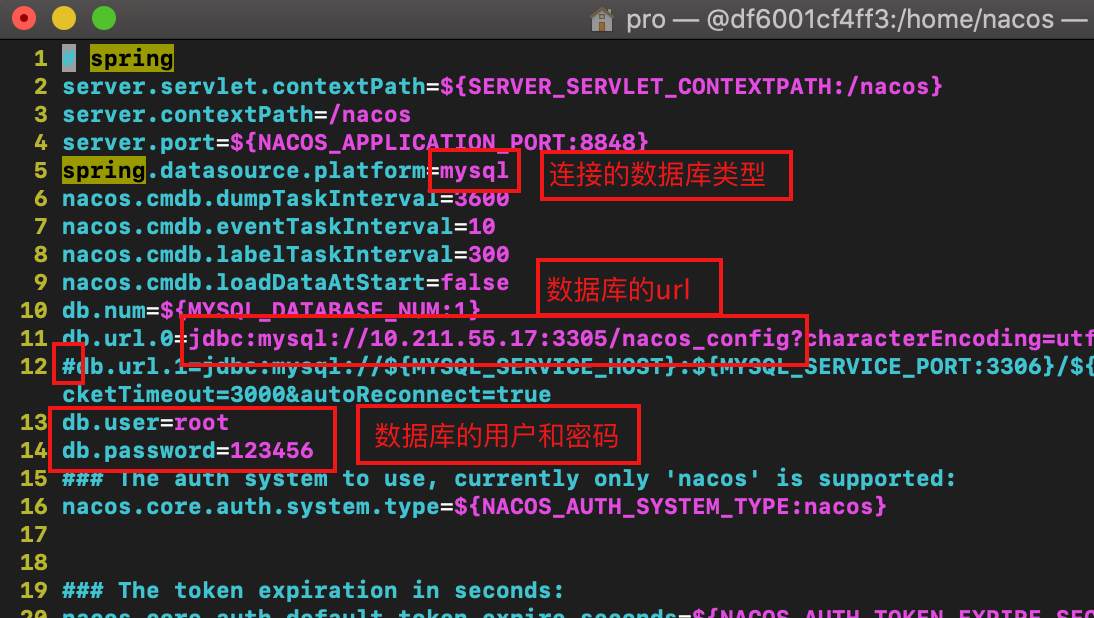The width and height of the screenshot is (1094, 618).
Task: Click the 'root' user value
Action: click(x=202, y=423)
